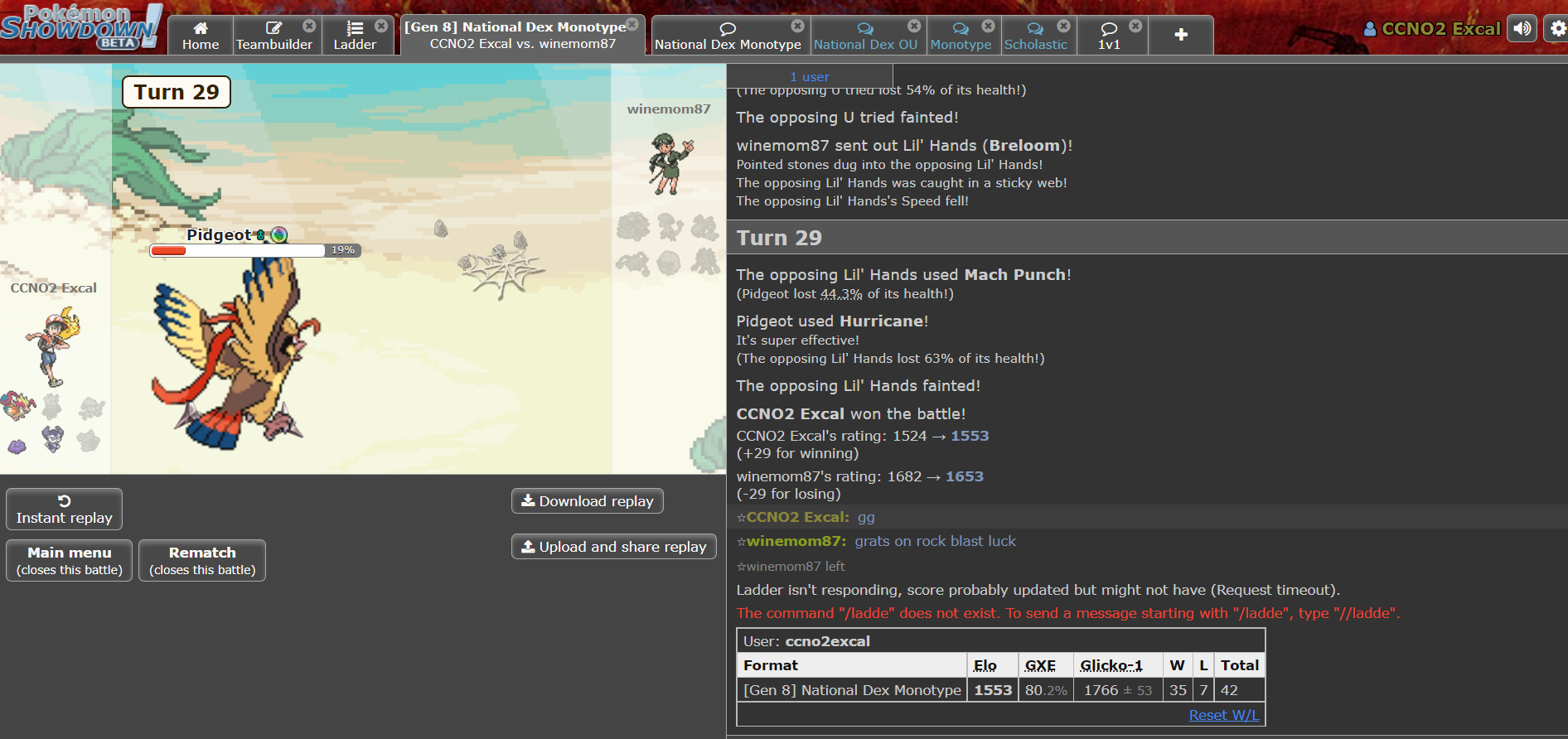
Task: Switch to the Monotype chat tab
Action: click(x=961, y=36)
